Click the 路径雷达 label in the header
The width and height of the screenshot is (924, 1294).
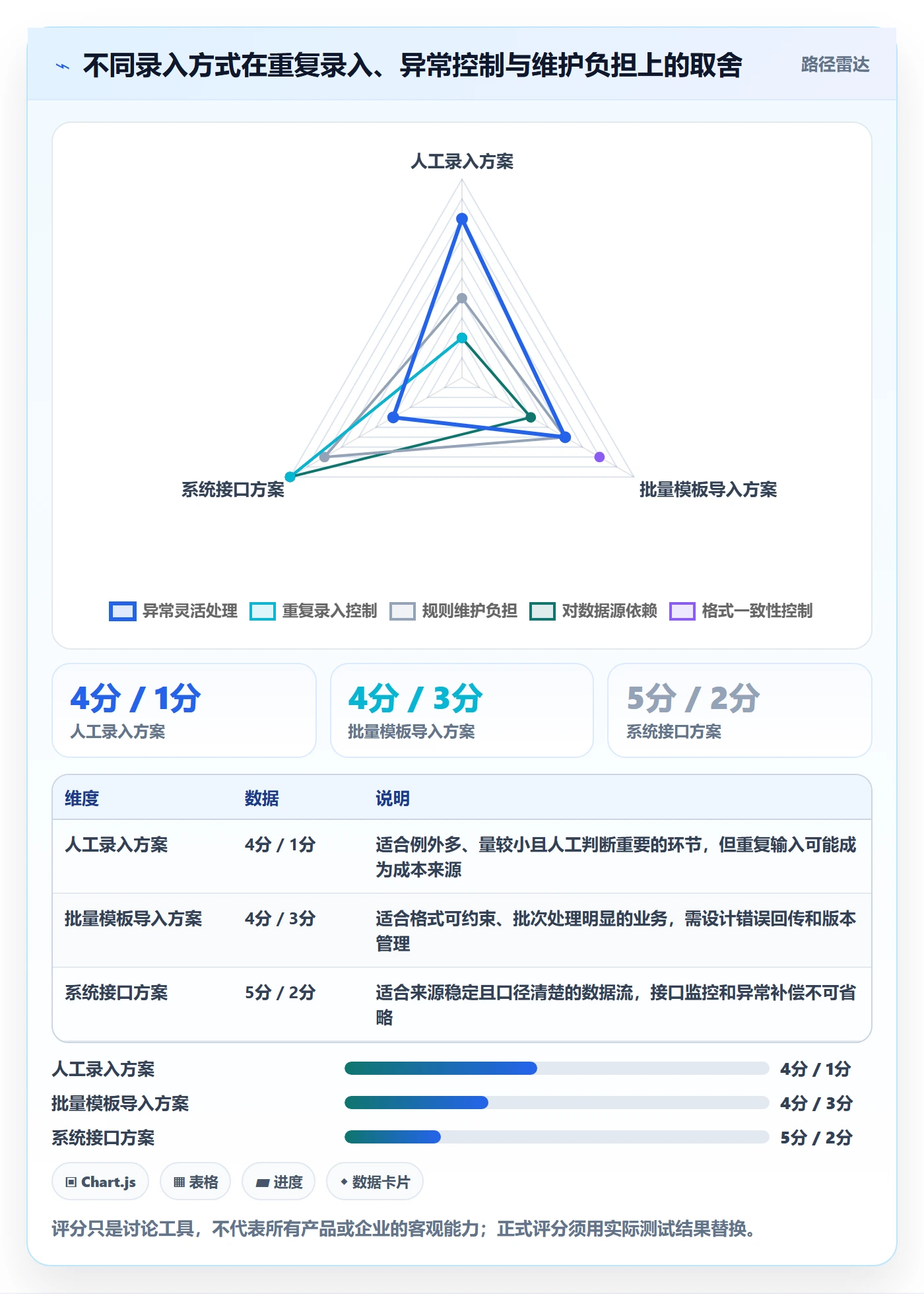835,65
